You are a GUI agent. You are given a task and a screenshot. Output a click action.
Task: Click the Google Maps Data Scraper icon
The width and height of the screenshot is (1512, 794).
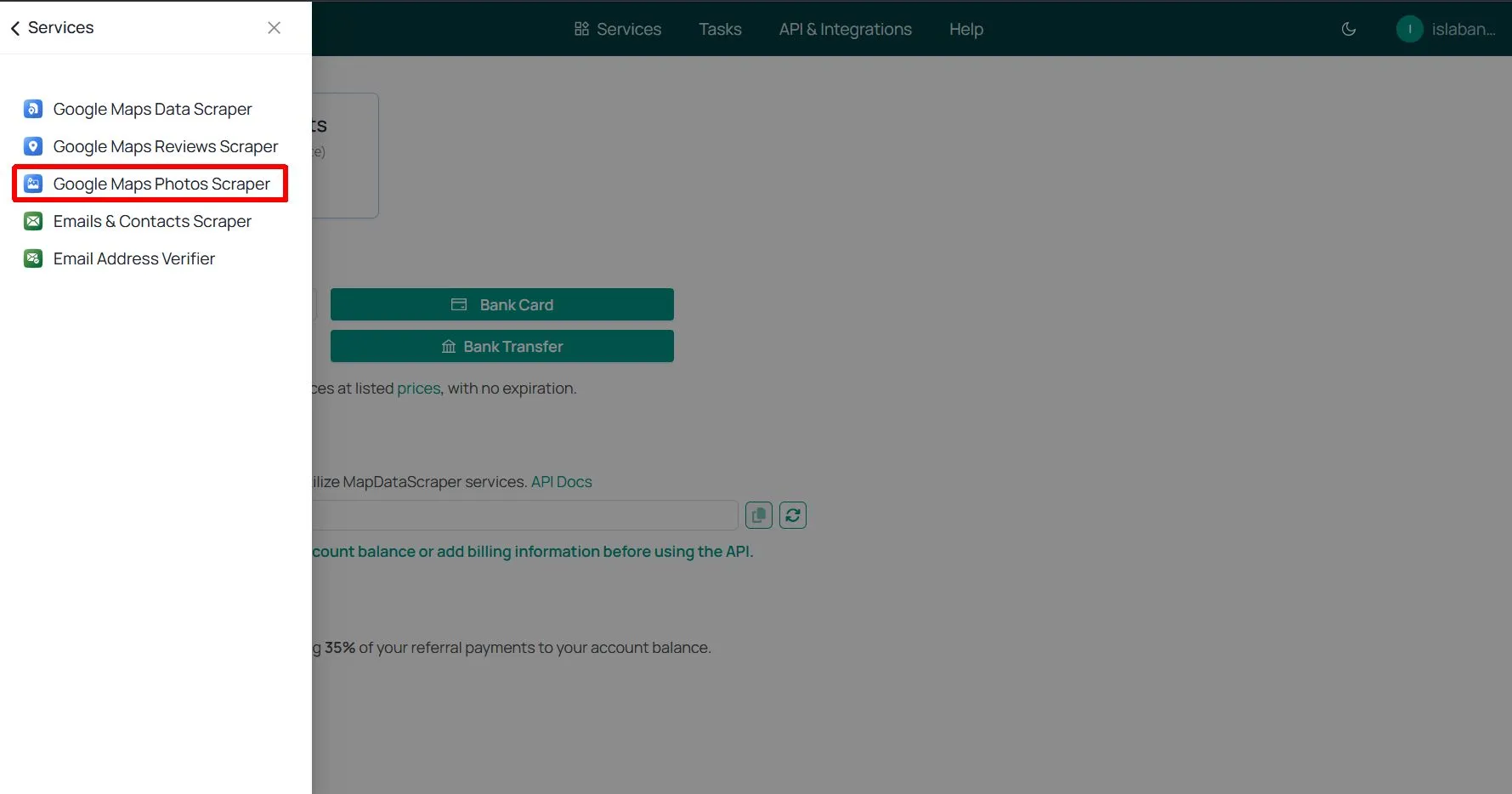[33, 109]
